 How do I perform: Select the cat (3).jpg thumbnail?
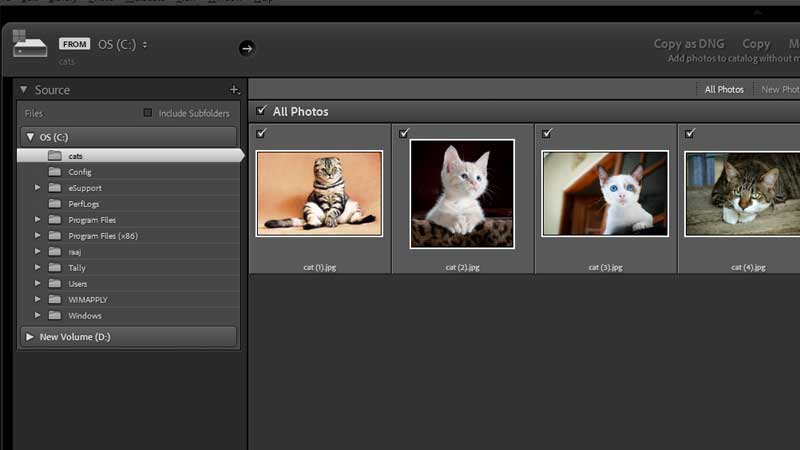605,193
